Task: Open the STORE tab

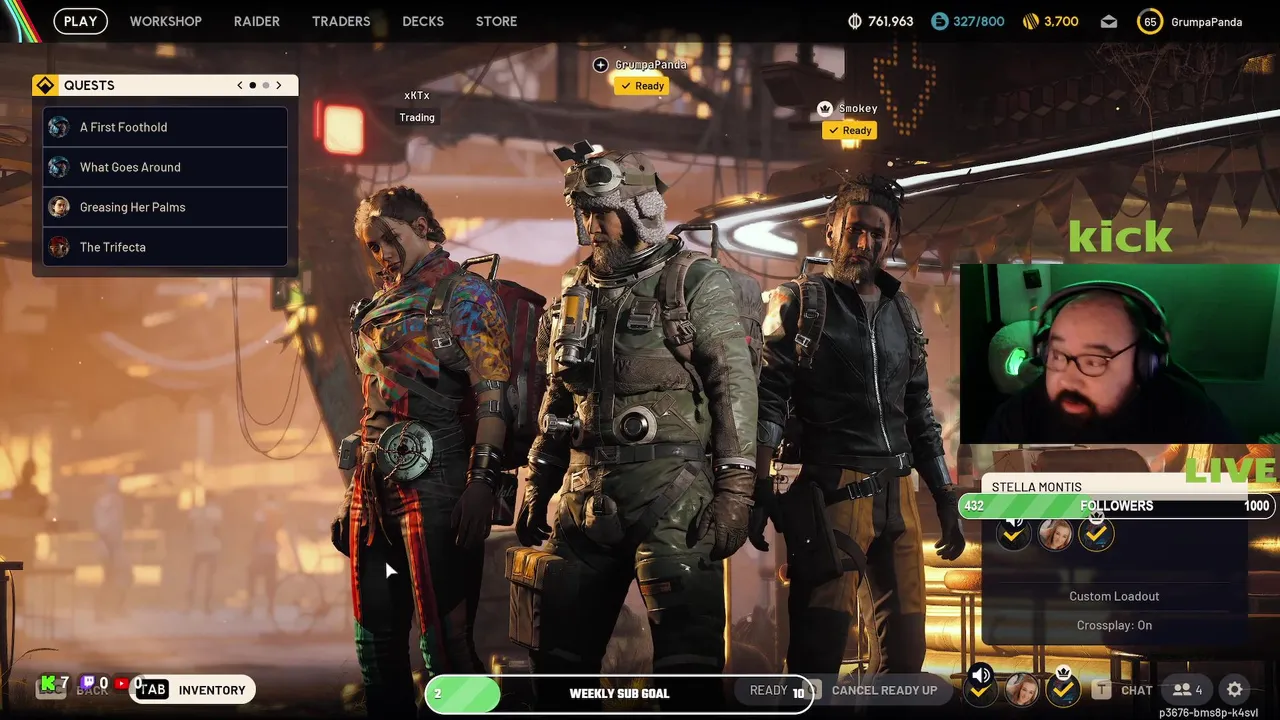Action: click(497, 21)
